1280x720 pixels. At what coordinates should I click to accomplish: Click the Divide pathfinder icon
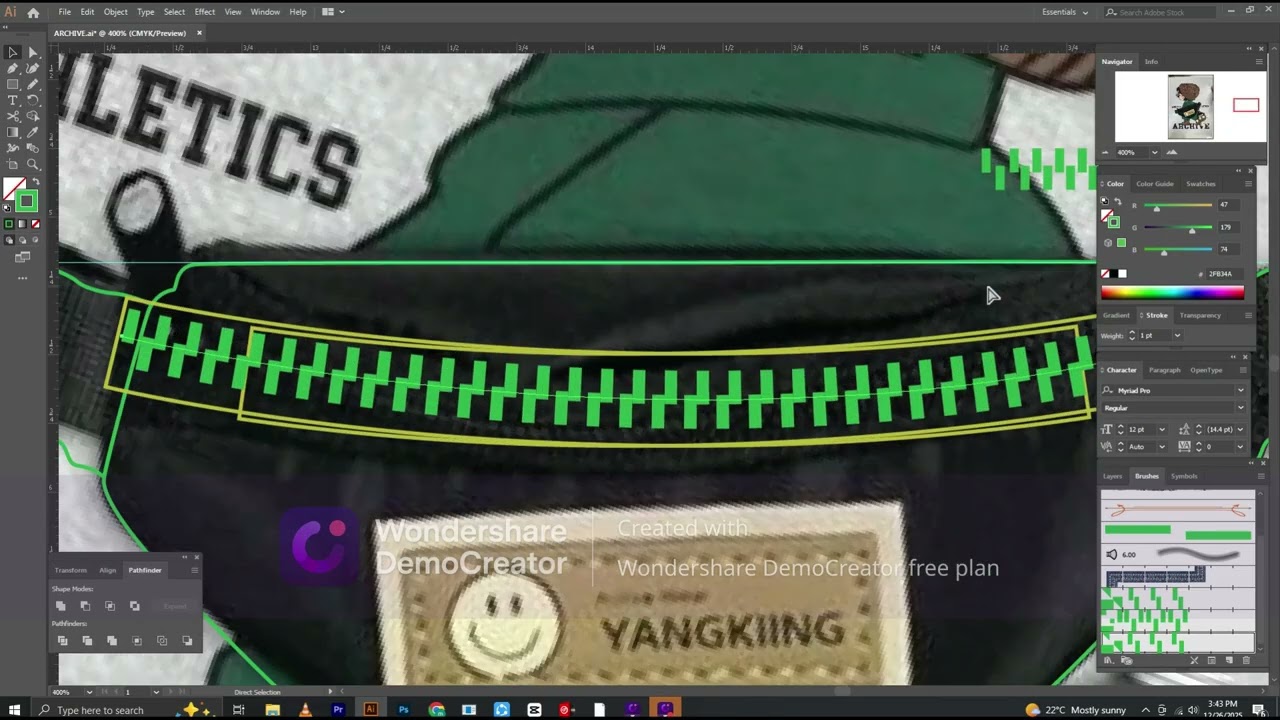[62, 640]
